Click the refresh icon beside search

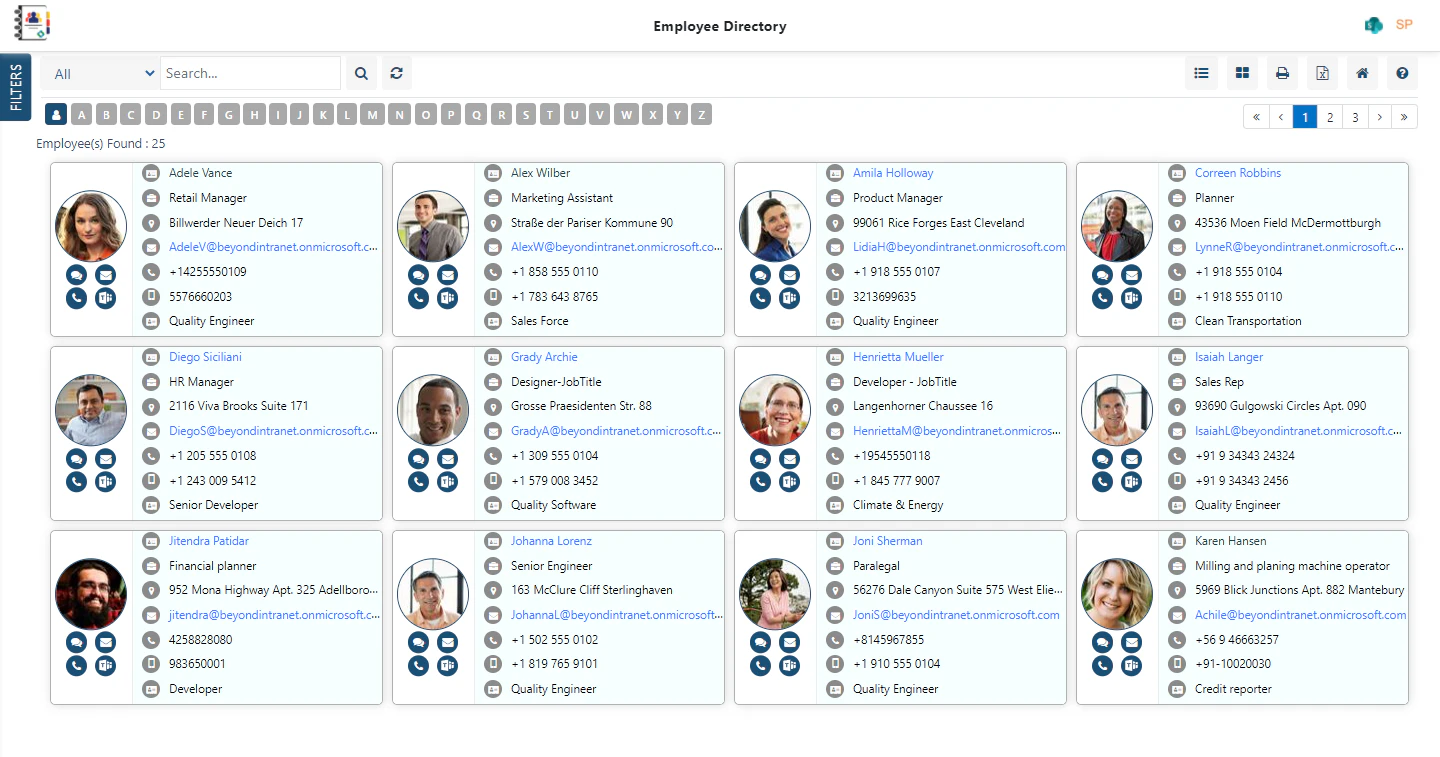point(397,72)
